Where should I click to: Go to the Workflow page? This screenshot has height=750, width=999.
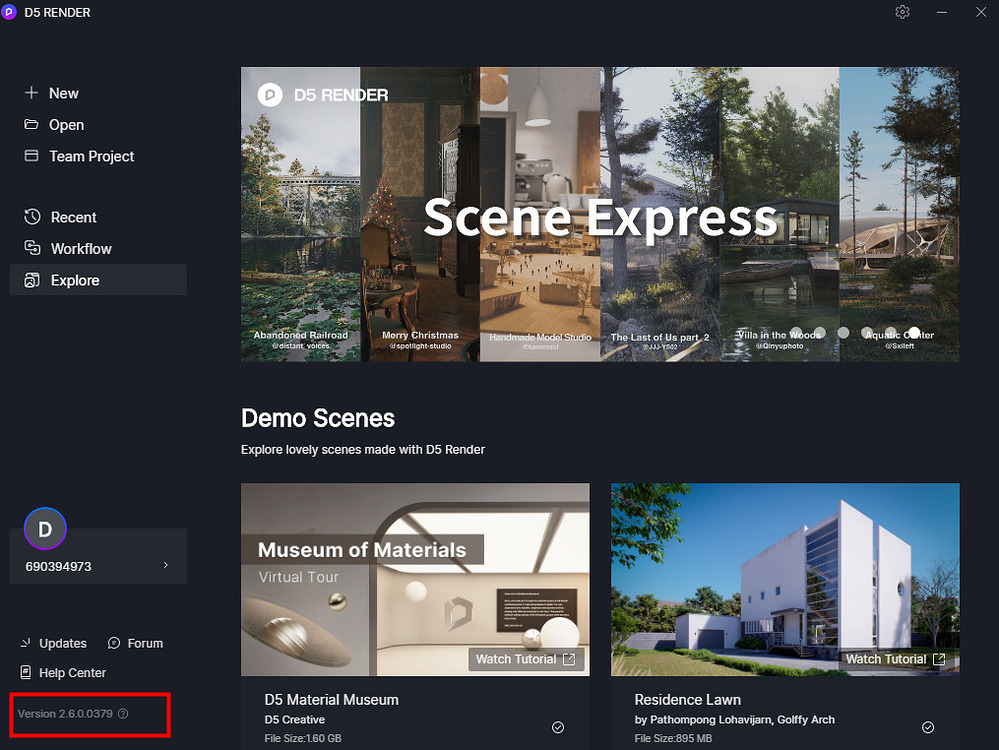[x=68, y=249]
